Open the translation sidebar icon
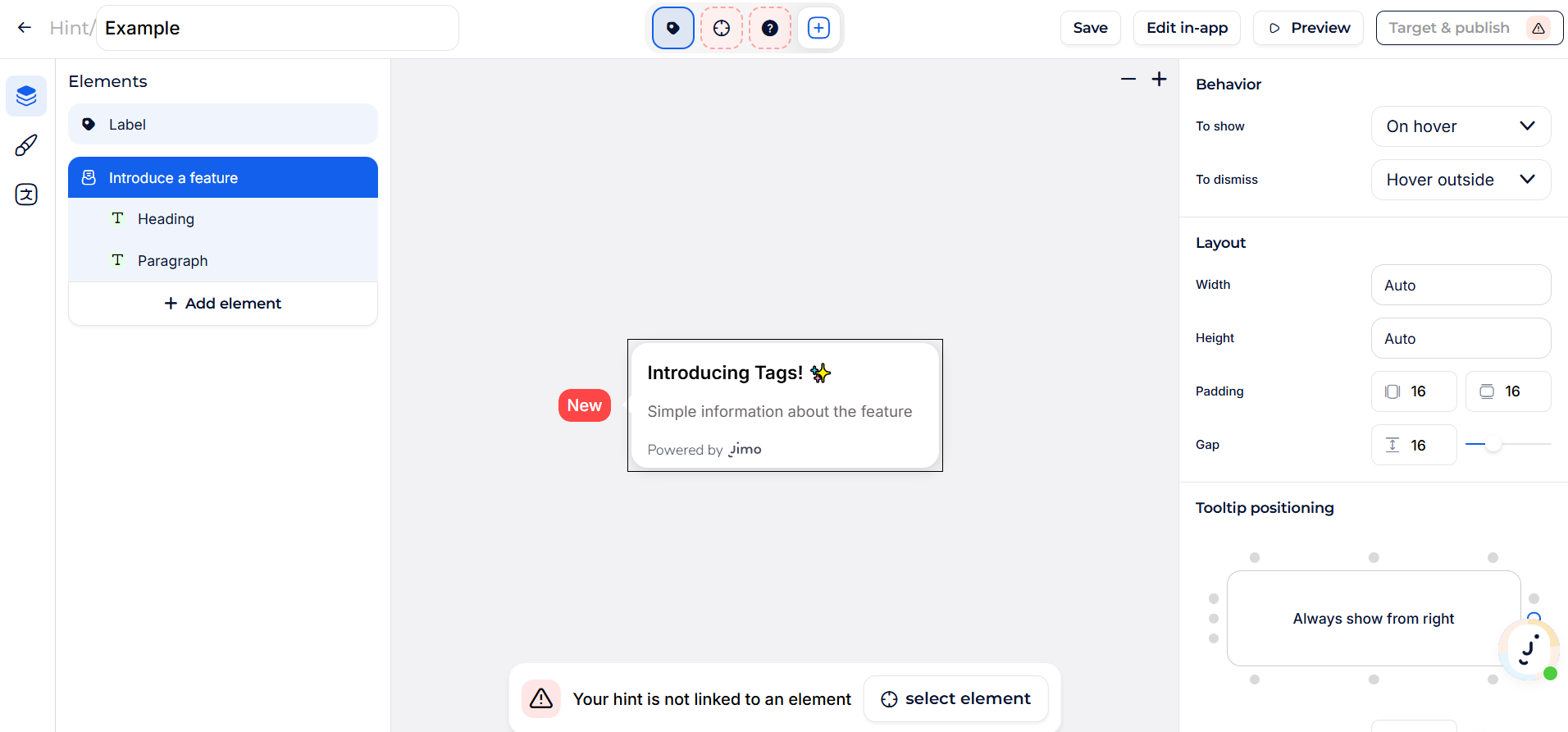 26,194
